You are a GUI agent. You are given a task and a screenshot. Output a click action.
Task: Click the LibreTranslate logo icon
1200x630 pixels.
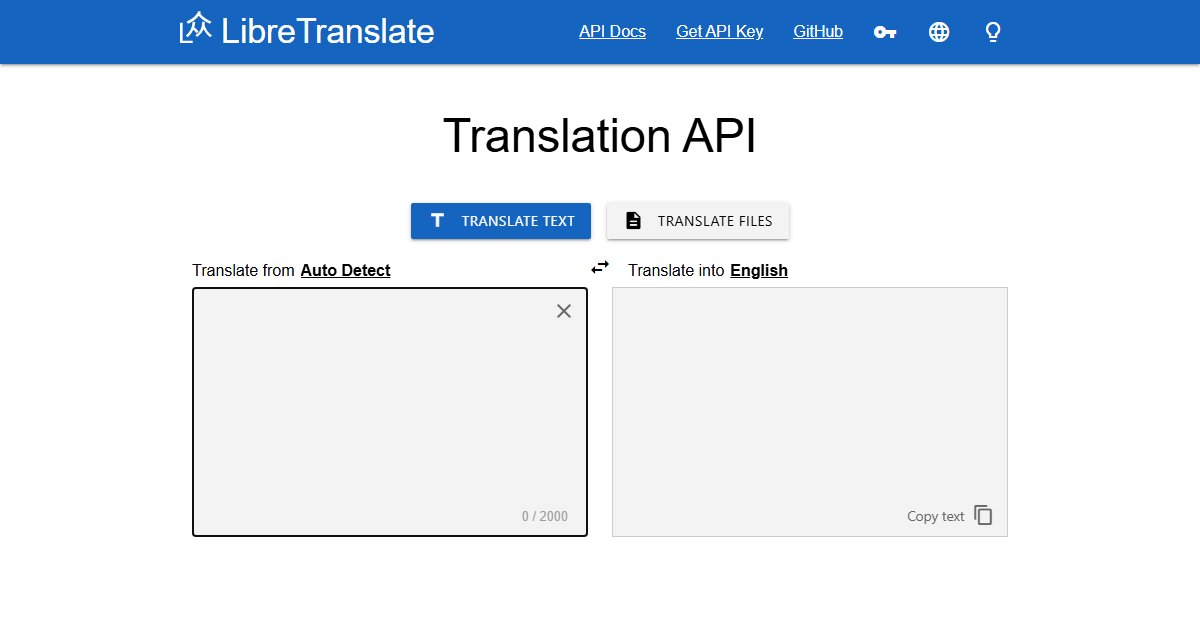pyautogui.click(x=196, y=29)
